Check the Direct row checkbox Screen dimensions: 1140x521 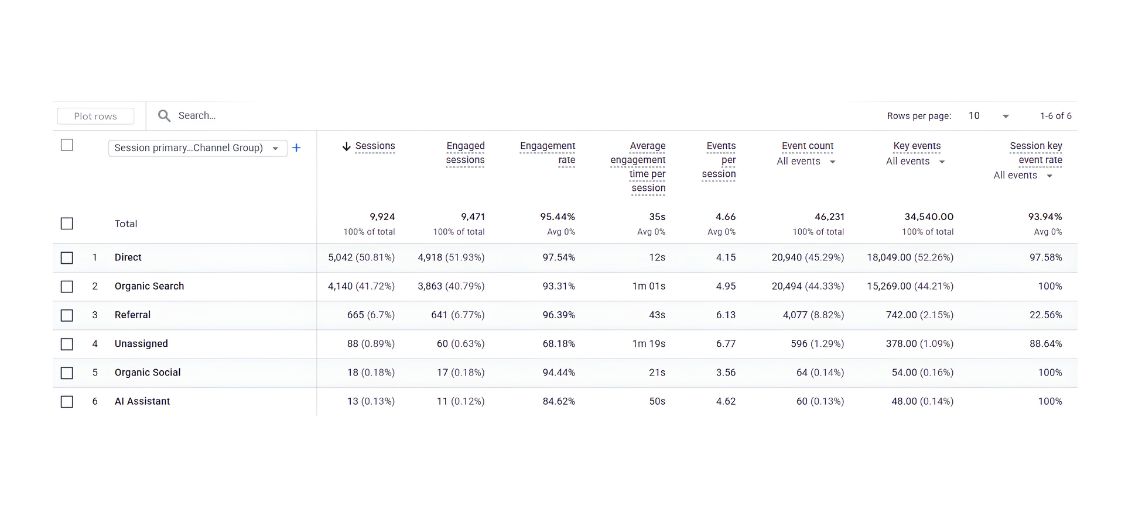click(67, 258)
